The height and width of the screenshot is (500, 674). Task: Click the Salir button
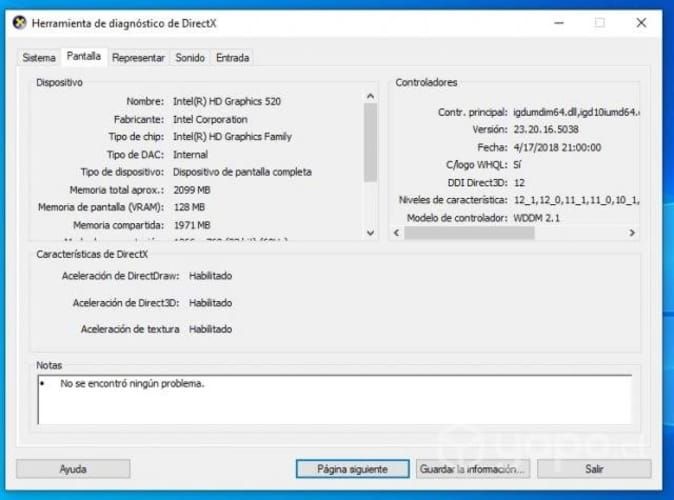[x=594, y=469]
